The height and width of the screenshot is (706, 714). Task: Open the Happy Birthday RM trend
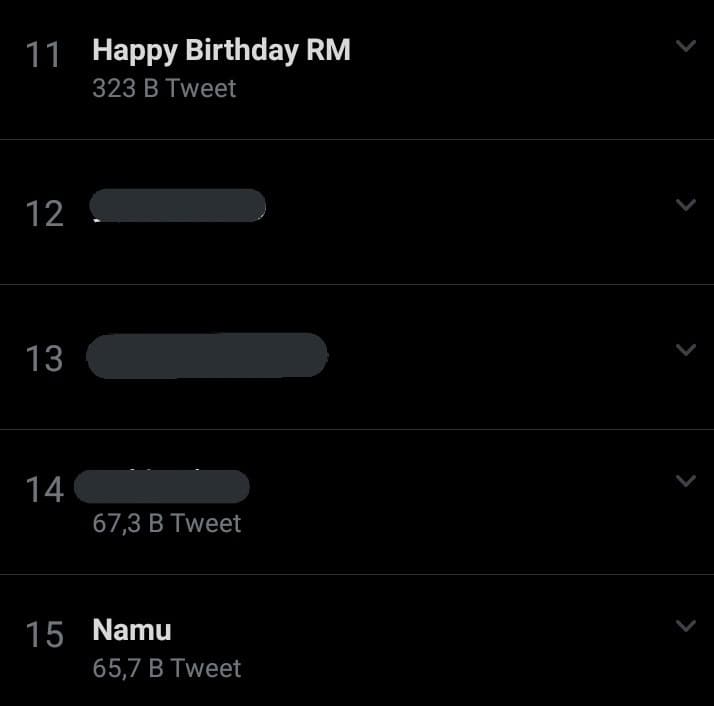tap(221, 50)
